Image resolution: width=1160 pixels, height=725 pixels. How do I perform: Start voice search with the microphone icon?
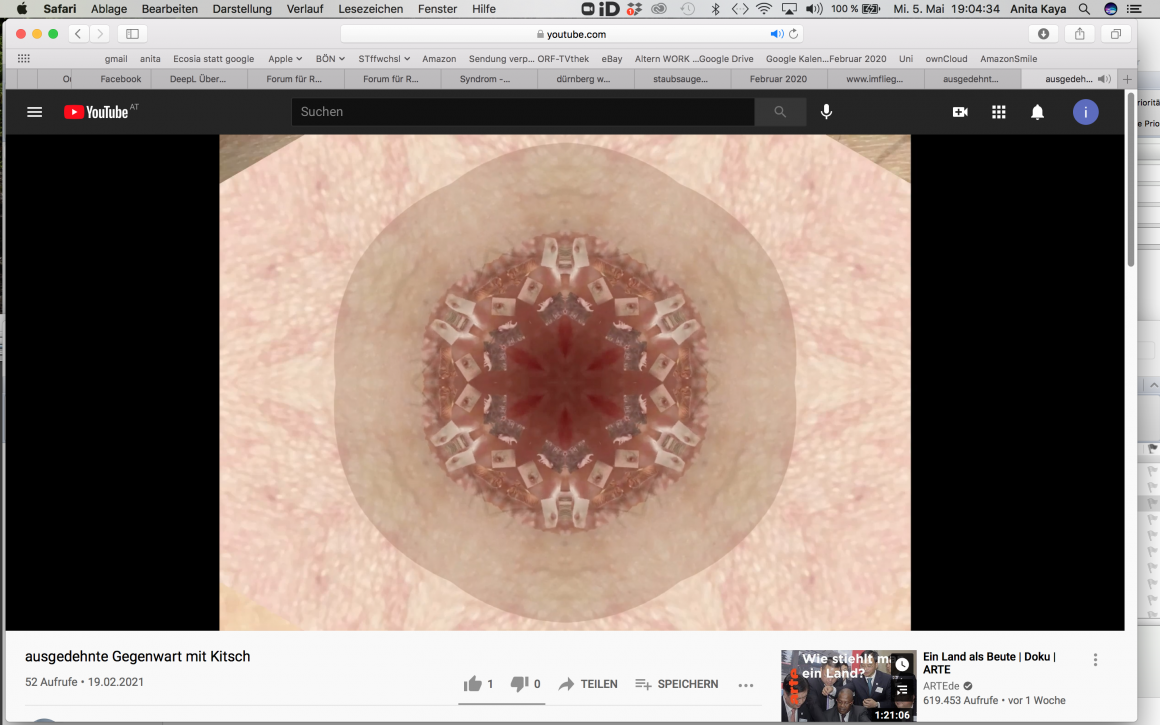coord(826,112)
